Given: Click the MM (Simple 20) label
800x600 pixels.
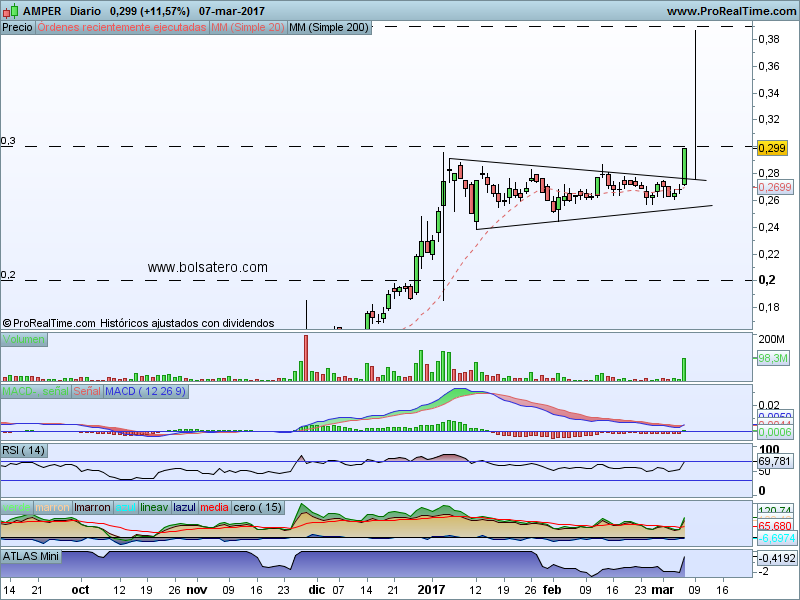Looking at the screenshot, I should click(247, 28).
